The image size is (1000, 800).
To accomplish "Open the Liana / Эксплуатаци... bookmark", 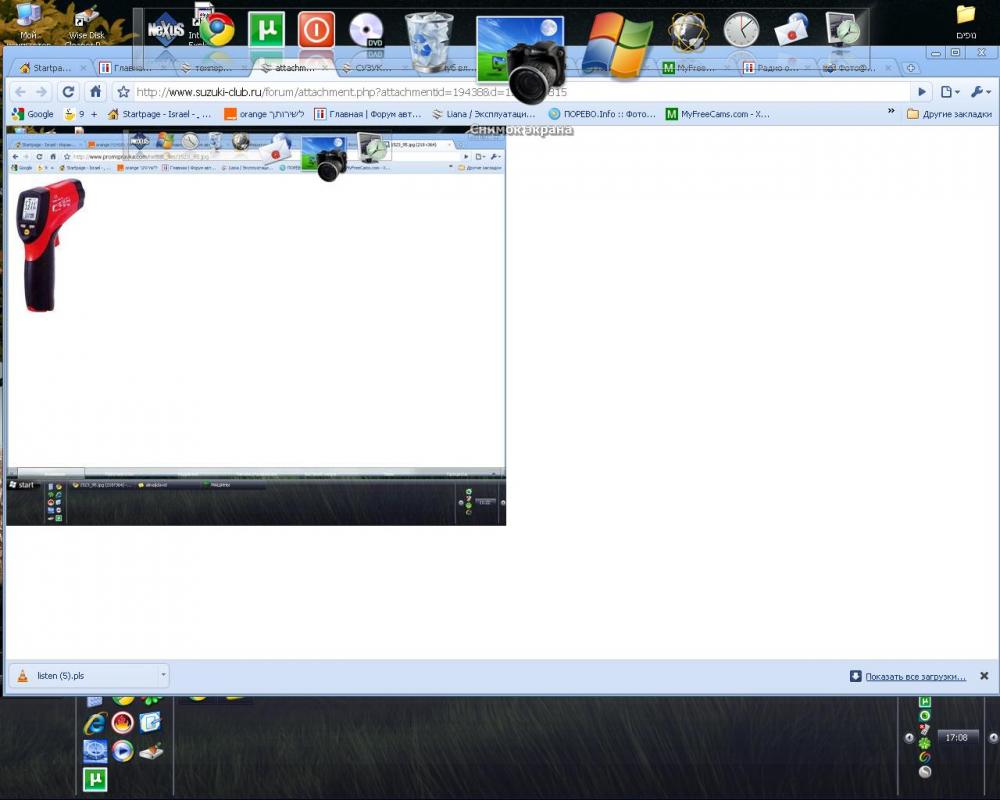I will (483, 114).
